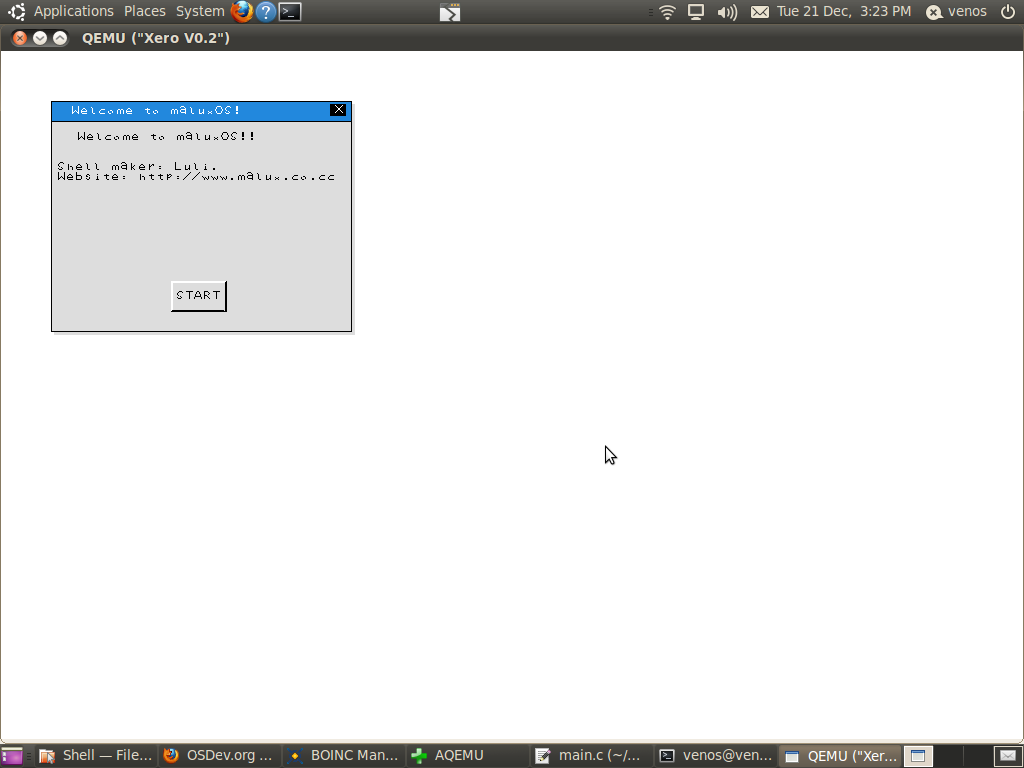Open the mail envelope indicator
The height and width of the screenshot is (768, 1024).
click(x=760, y=12)
